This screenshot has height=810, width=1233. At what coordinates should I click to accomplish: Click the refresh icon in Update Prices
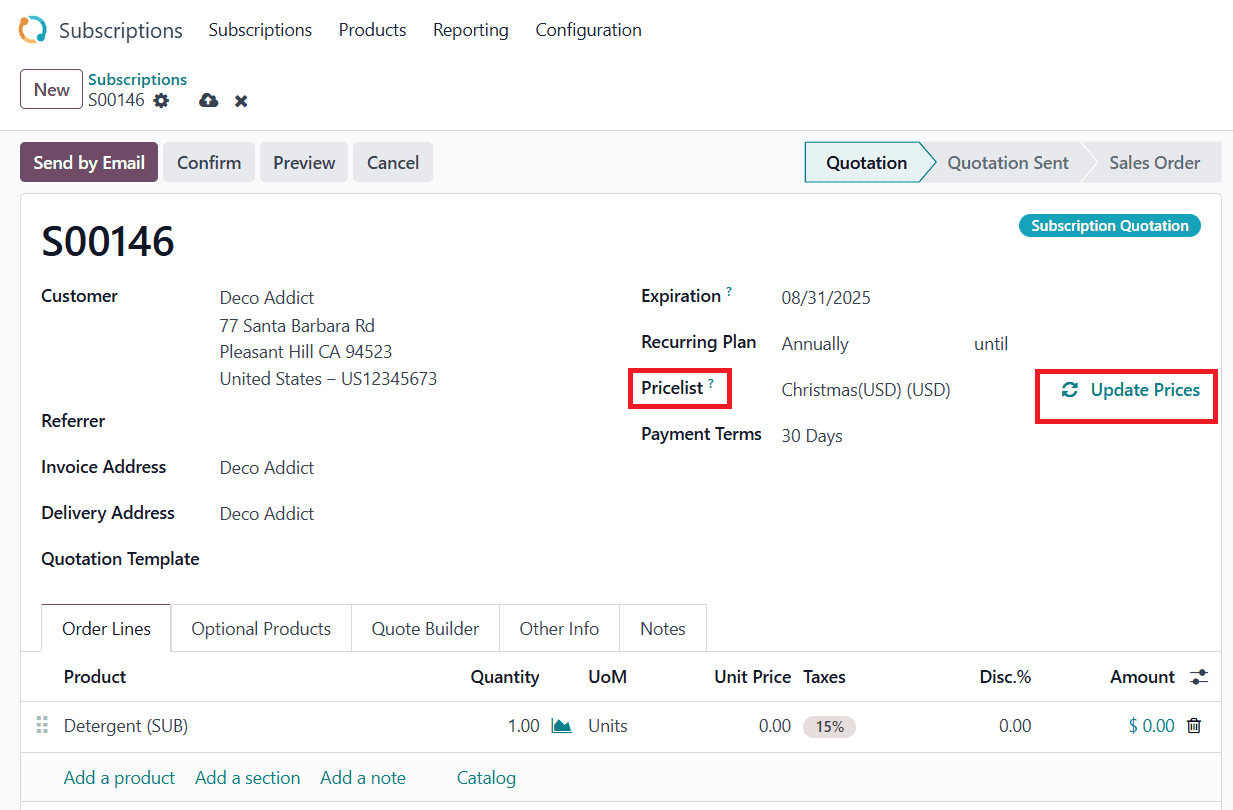click(1070, 390)
